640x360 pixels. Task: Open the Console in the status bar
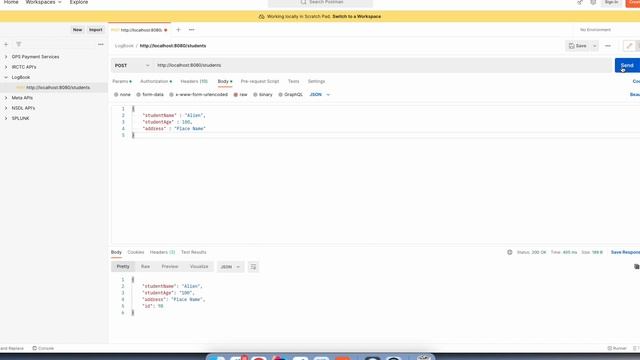43,349
